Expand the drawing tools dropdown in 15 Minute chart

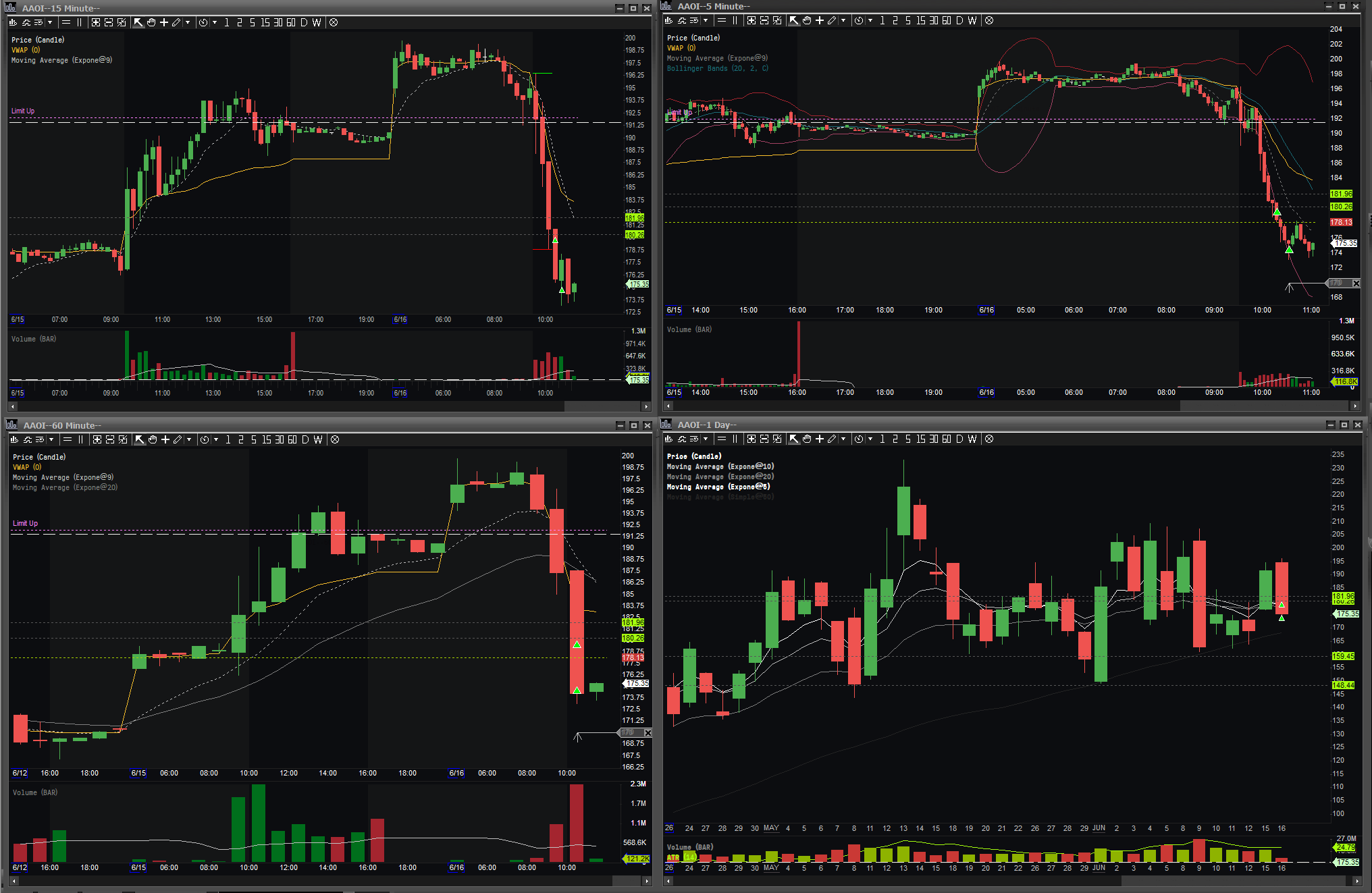pos(188,22)
